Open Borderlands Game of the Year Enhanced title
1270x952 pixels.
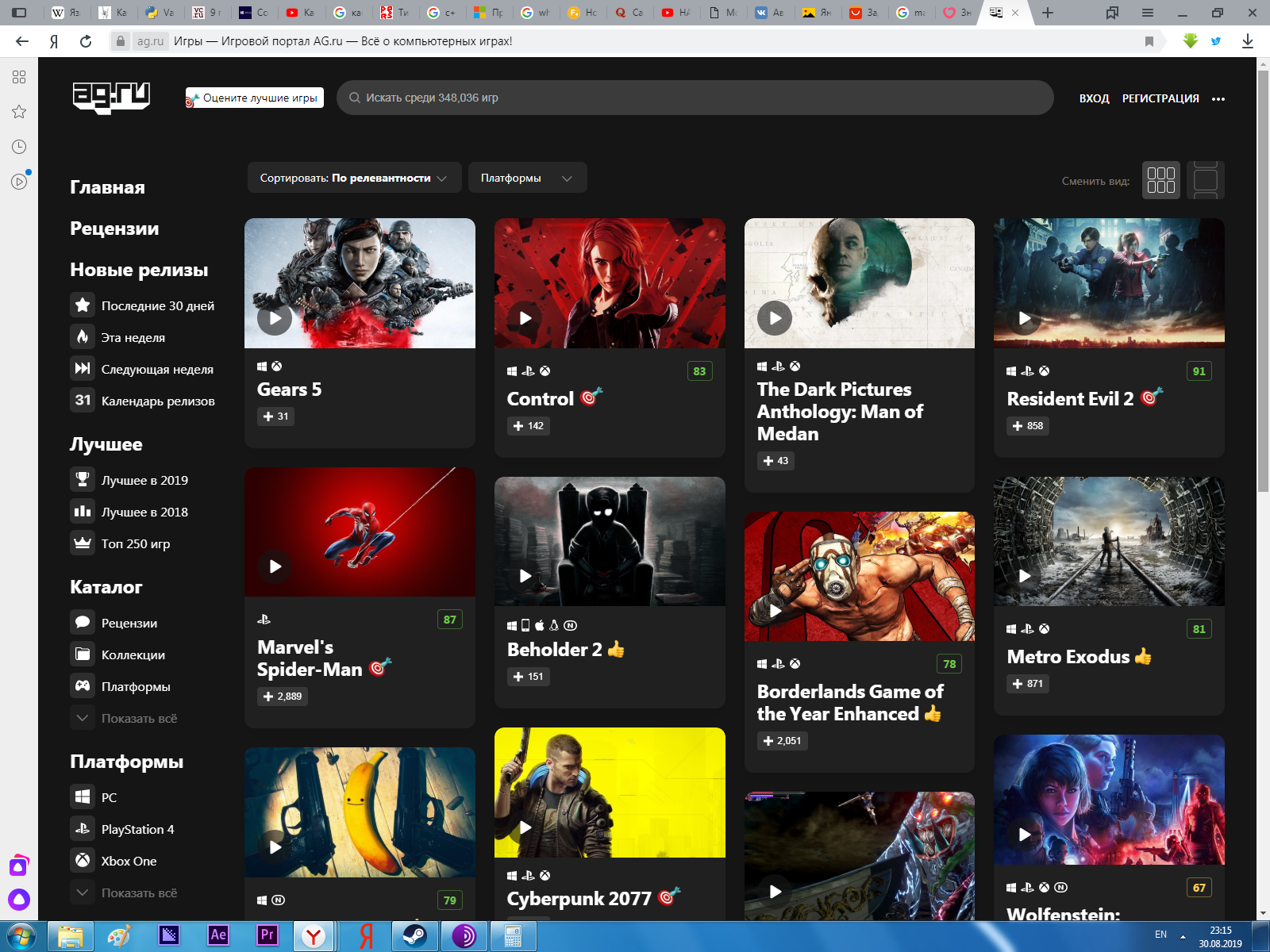coord(850,703)
